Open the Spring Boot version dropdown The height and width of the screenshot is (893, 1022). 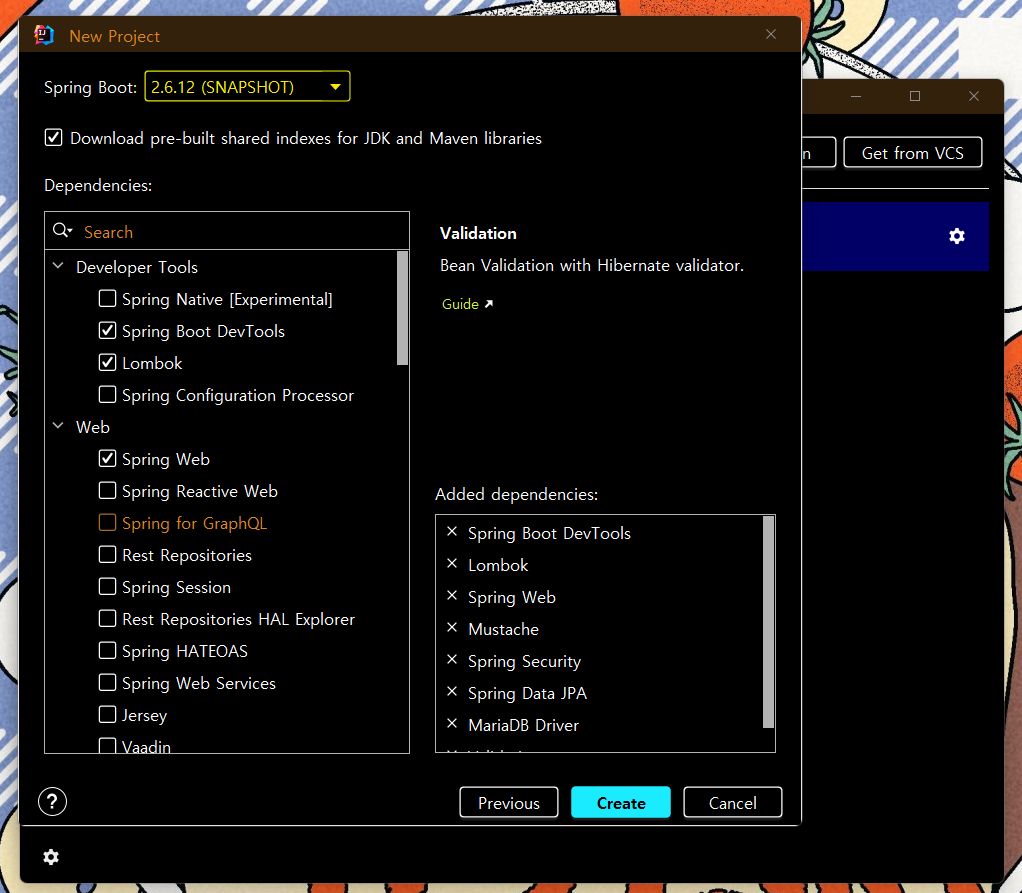(x=247, y=87)
